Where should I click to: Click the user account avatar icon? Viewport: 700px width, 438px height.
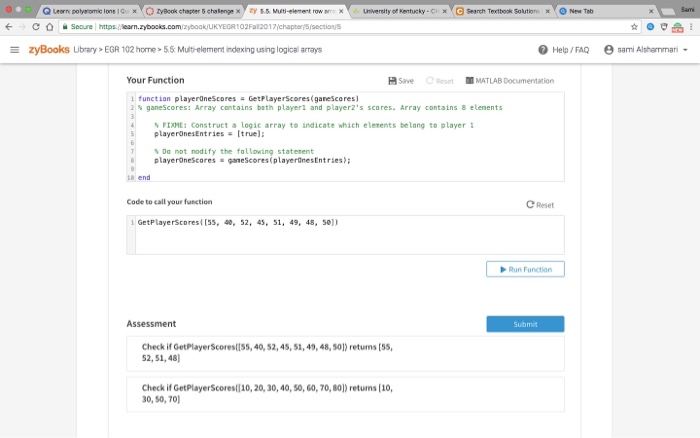click(x=608, y=50)
